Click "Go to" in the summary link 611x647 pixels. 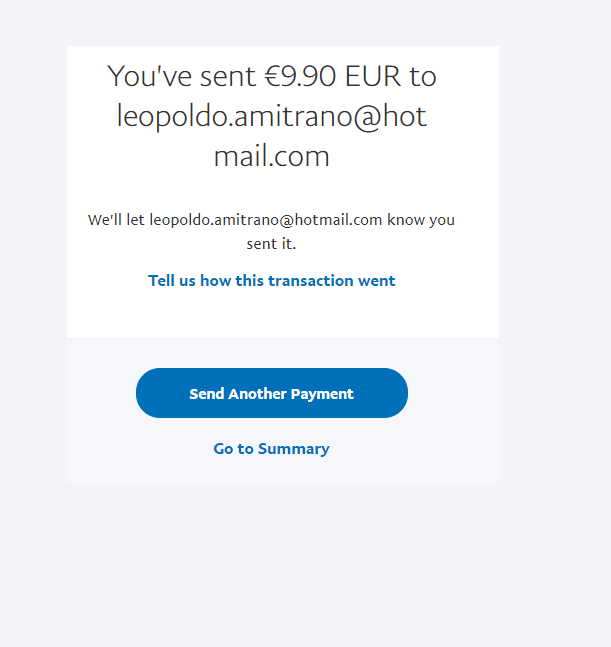233,449
